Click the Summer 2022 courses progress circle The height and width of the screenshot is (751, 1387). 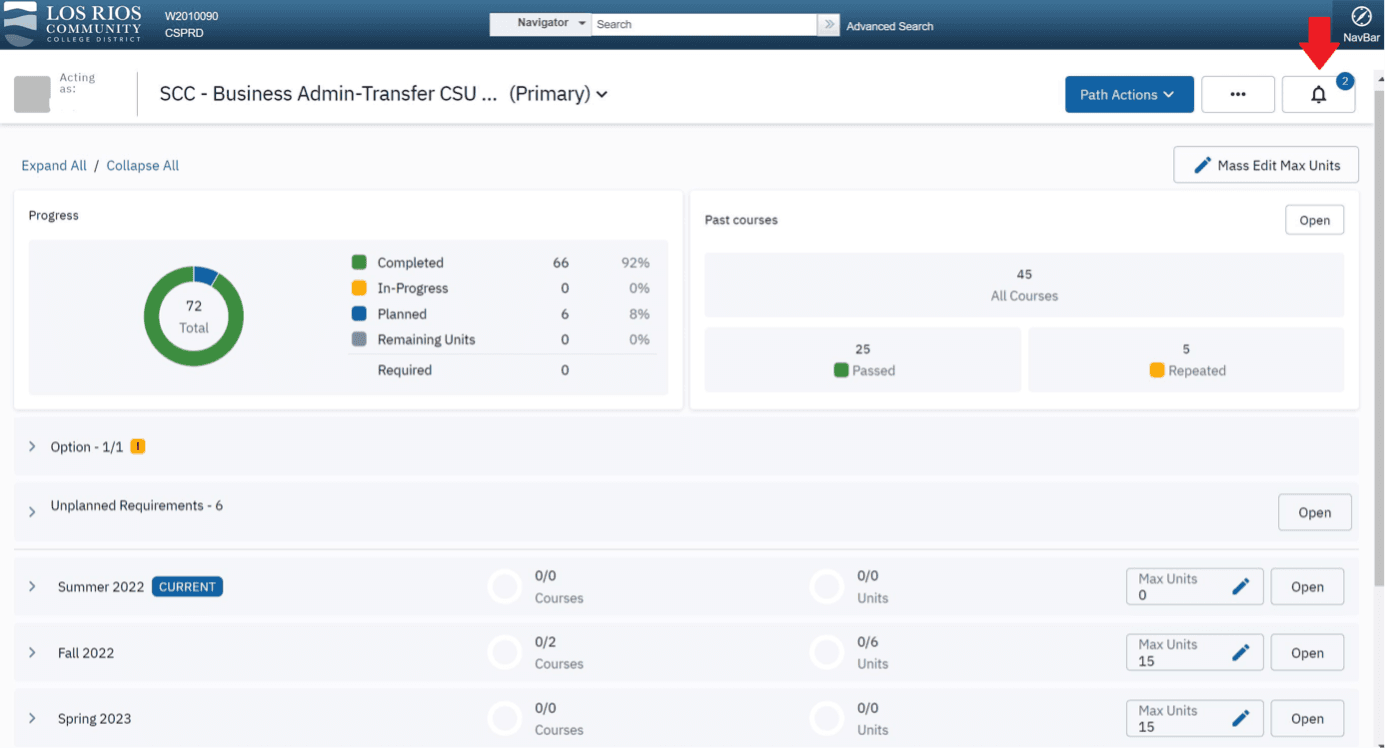[505, 587]
